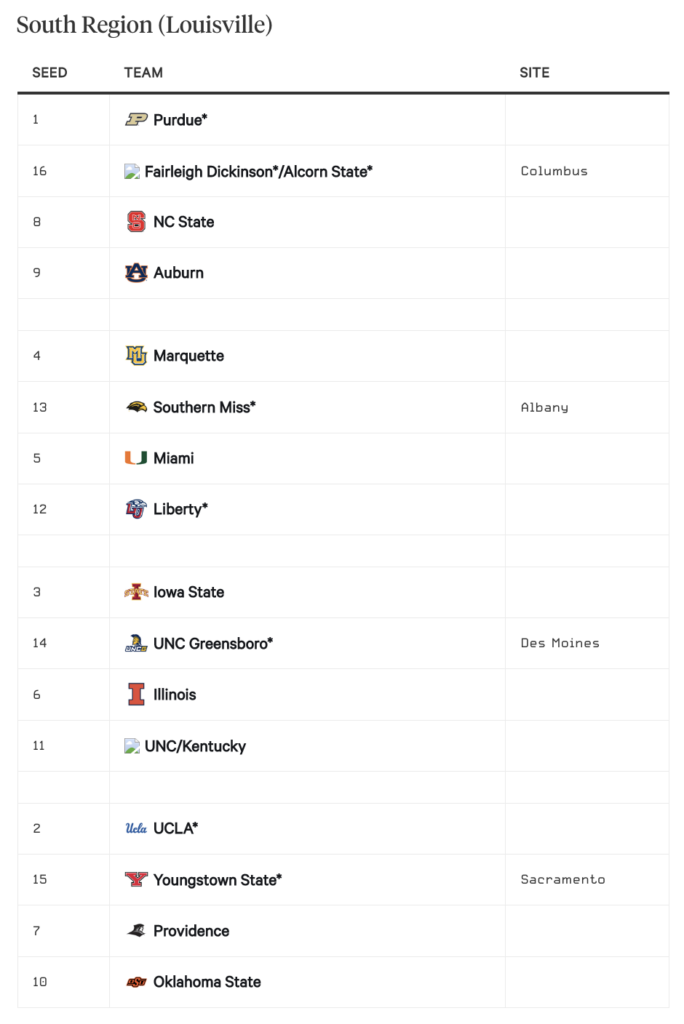The image size is (684, 1024).
Task: Click the TEAM column header
Action: [144, 72]
